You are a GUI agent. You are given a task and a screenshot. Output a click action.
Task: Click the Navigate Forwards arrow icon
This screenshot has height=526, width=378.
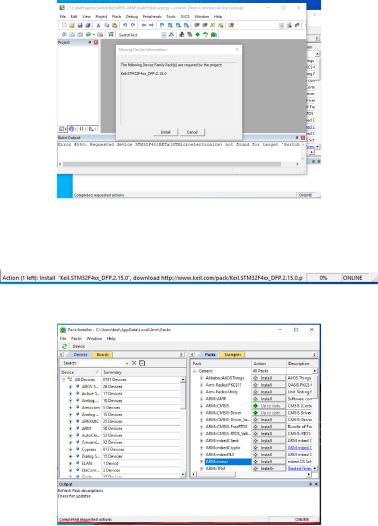click(x=151, y=25)
